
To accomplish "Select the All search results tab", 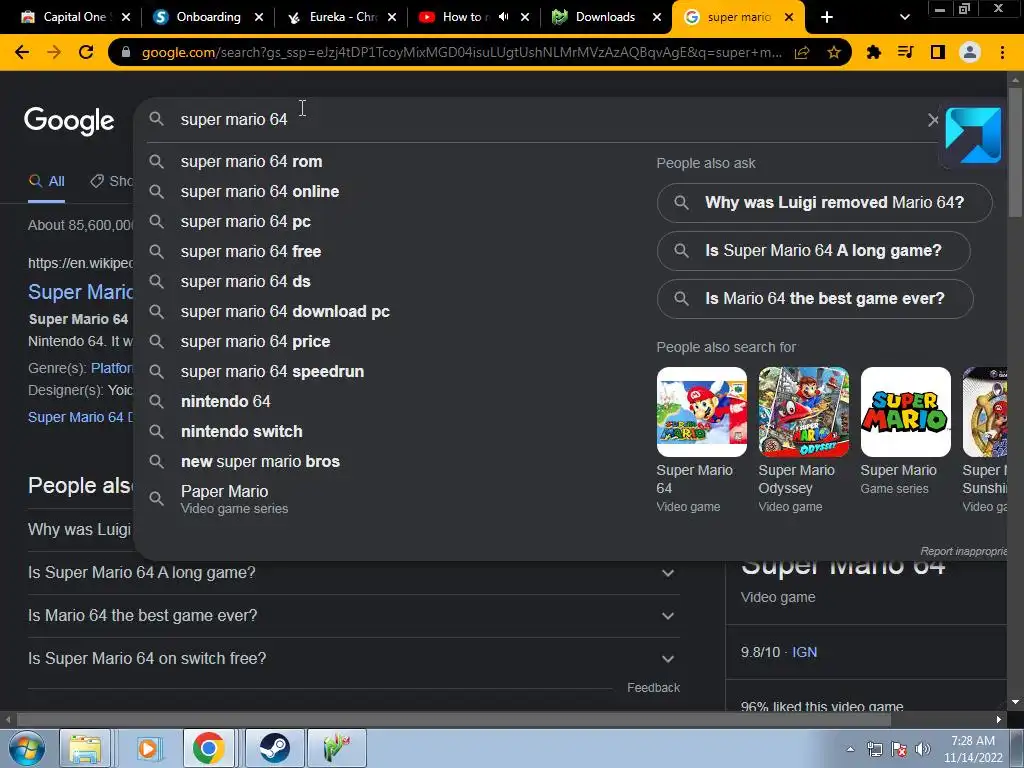I will pyautogui.click(x=46, y=182).
